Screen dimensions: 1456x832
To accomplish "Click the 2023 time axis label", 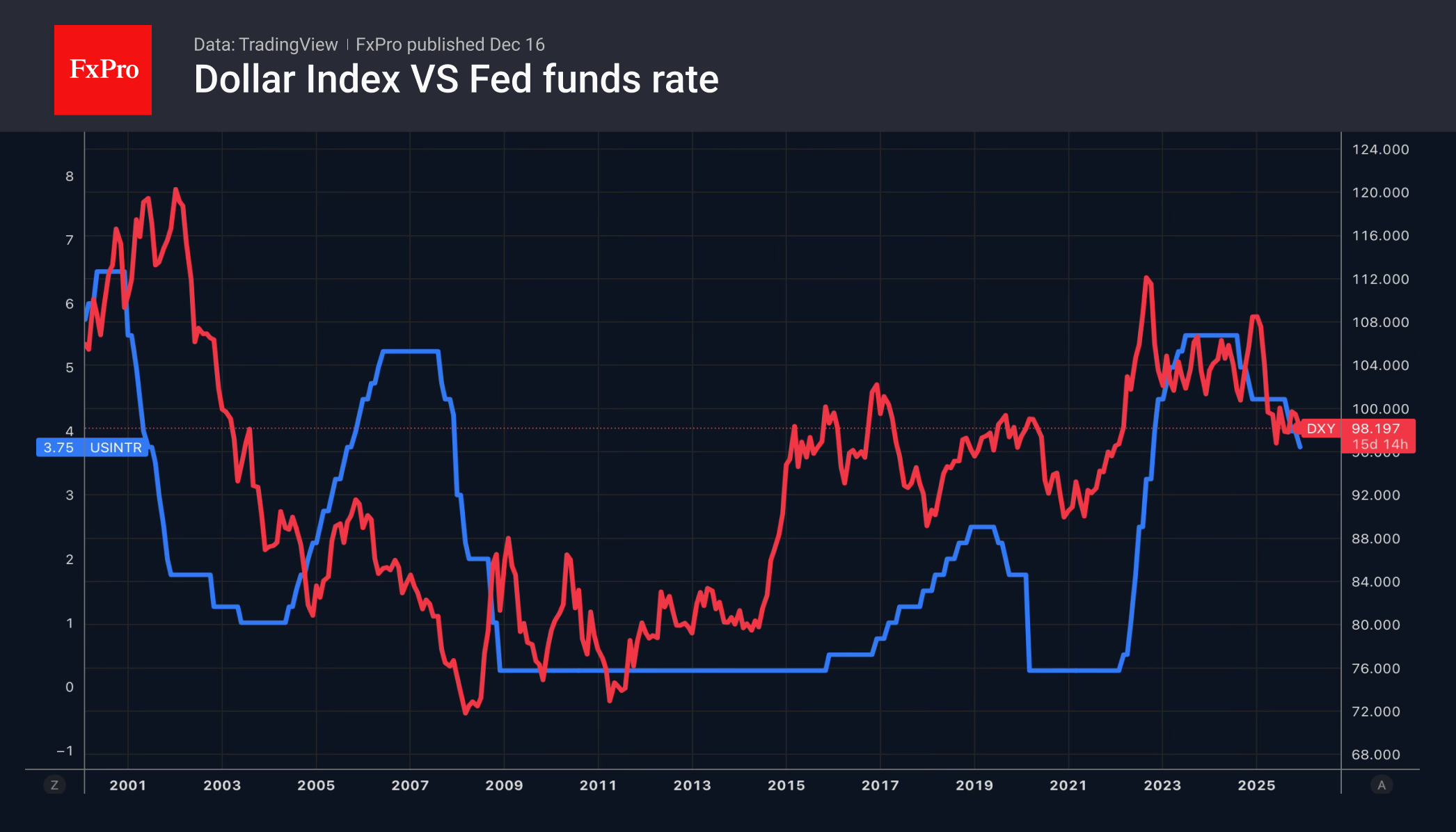I will 1162,785.
